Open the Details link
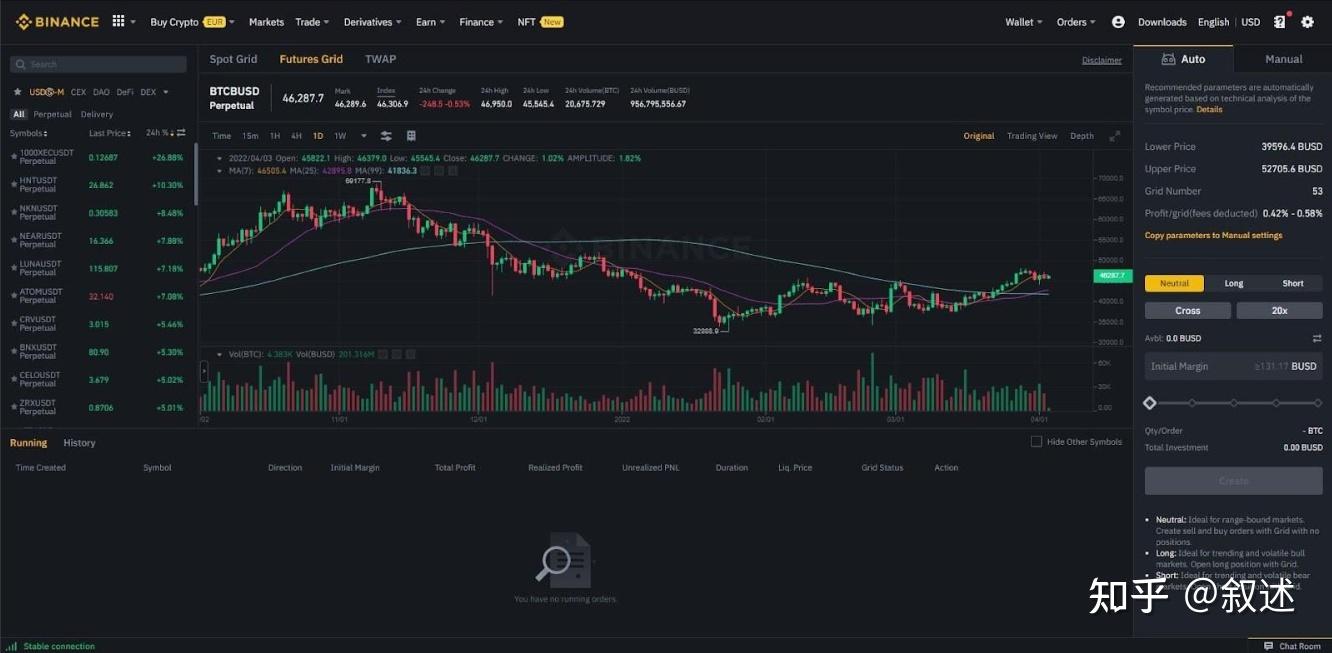Screen dimensions: 1332x653 [x=1209, y=110]
